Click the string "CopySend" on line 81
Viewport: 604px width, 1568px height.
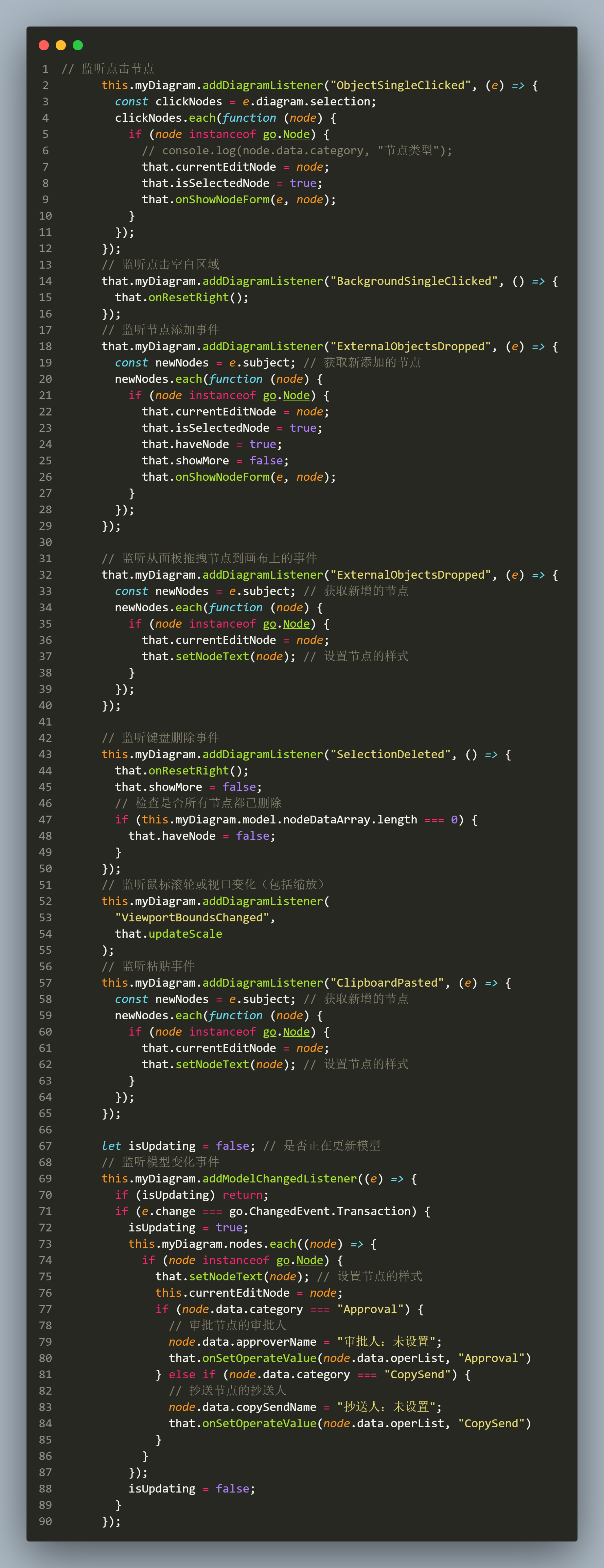(x=418, y=1375)
